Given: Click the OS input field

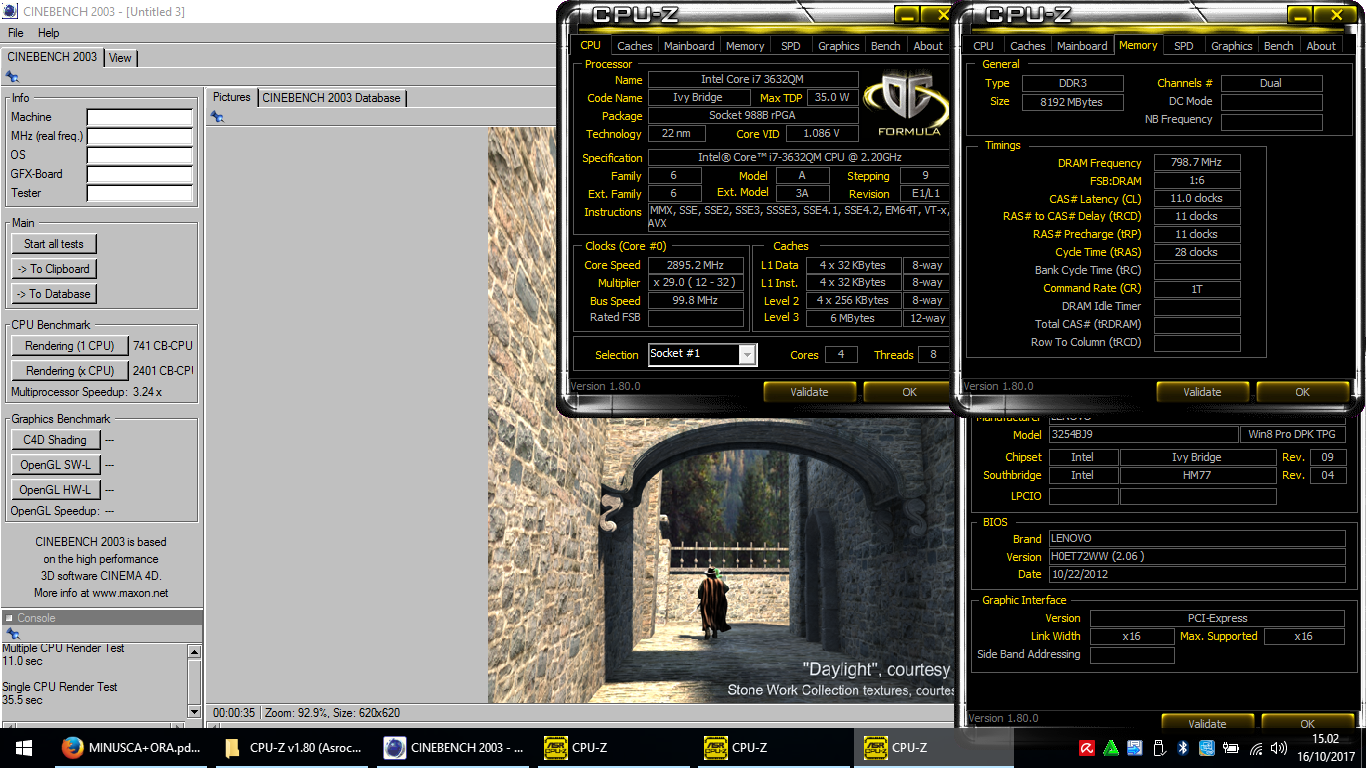Looking at the screenshot, I should (x=139, y=155).
